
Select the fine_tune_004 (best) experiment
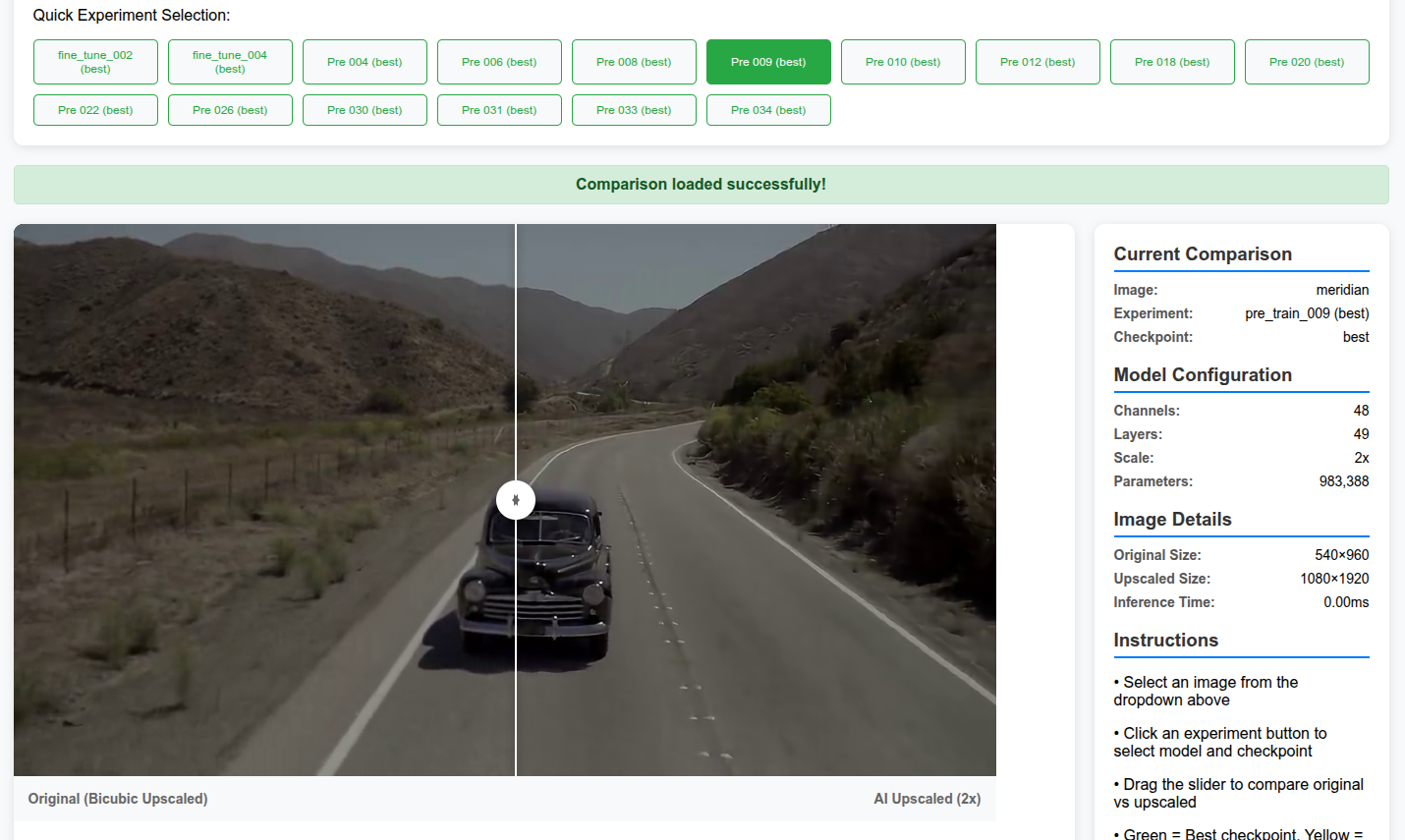click(x=230, y=61)
